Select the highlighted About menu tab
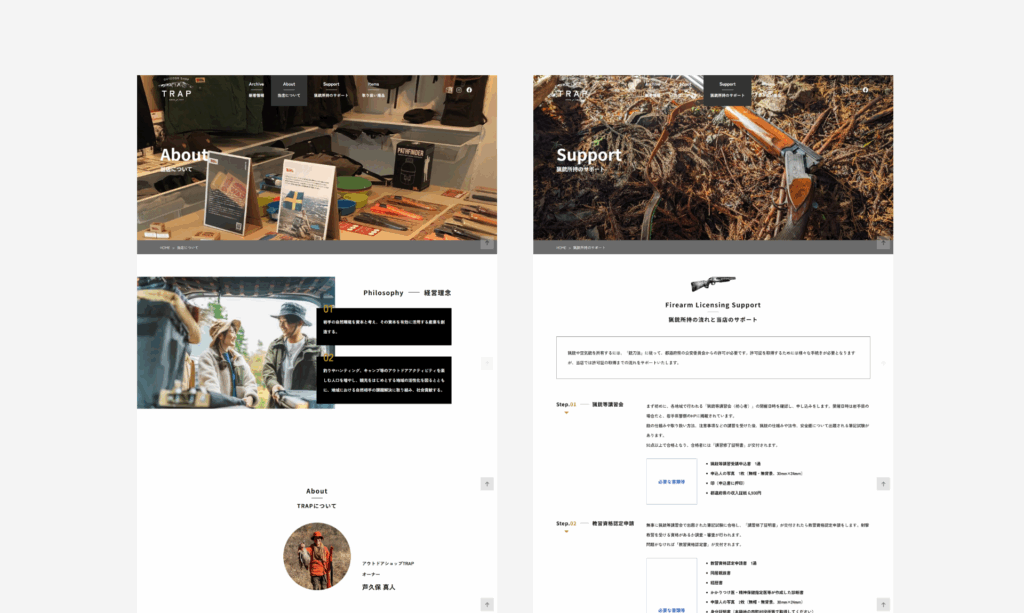Image resolution: width=1024 pixels, height=613 pixels. [289, 90]
